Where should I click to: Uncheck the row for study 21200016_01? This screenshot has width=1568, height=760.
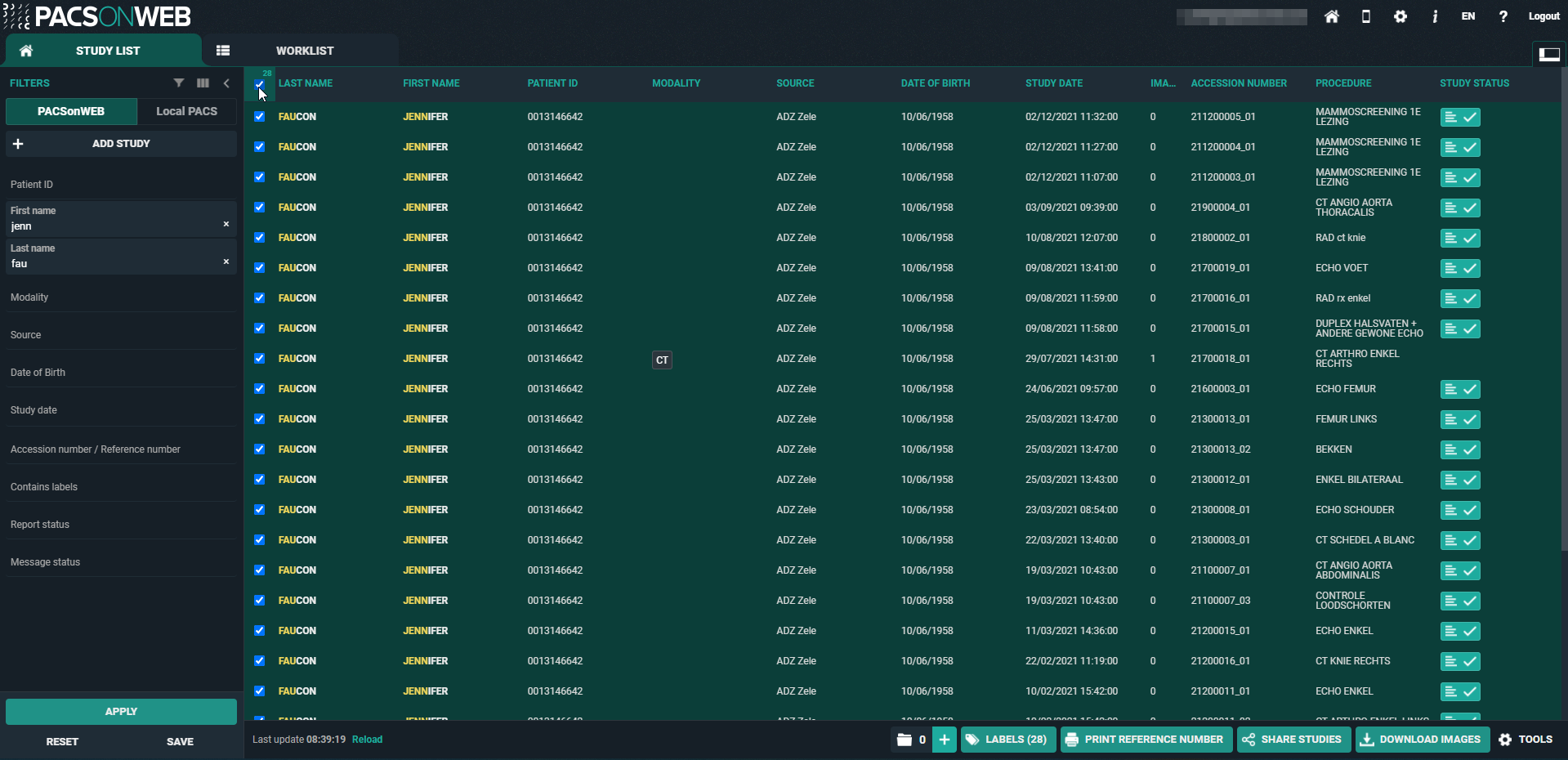coord(259,660)
